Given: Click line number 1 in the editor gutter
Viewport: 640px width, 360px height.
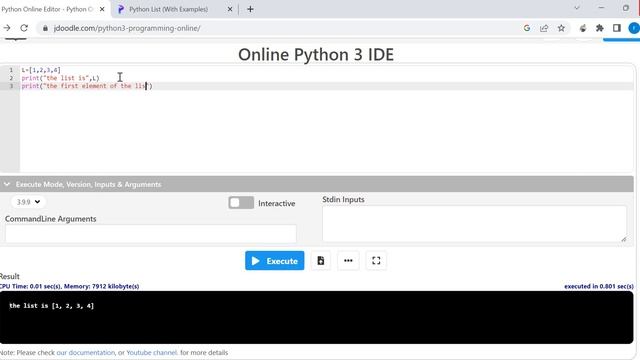Looking at the screenshot, I should pyautogui.click(x=11, y=70).
